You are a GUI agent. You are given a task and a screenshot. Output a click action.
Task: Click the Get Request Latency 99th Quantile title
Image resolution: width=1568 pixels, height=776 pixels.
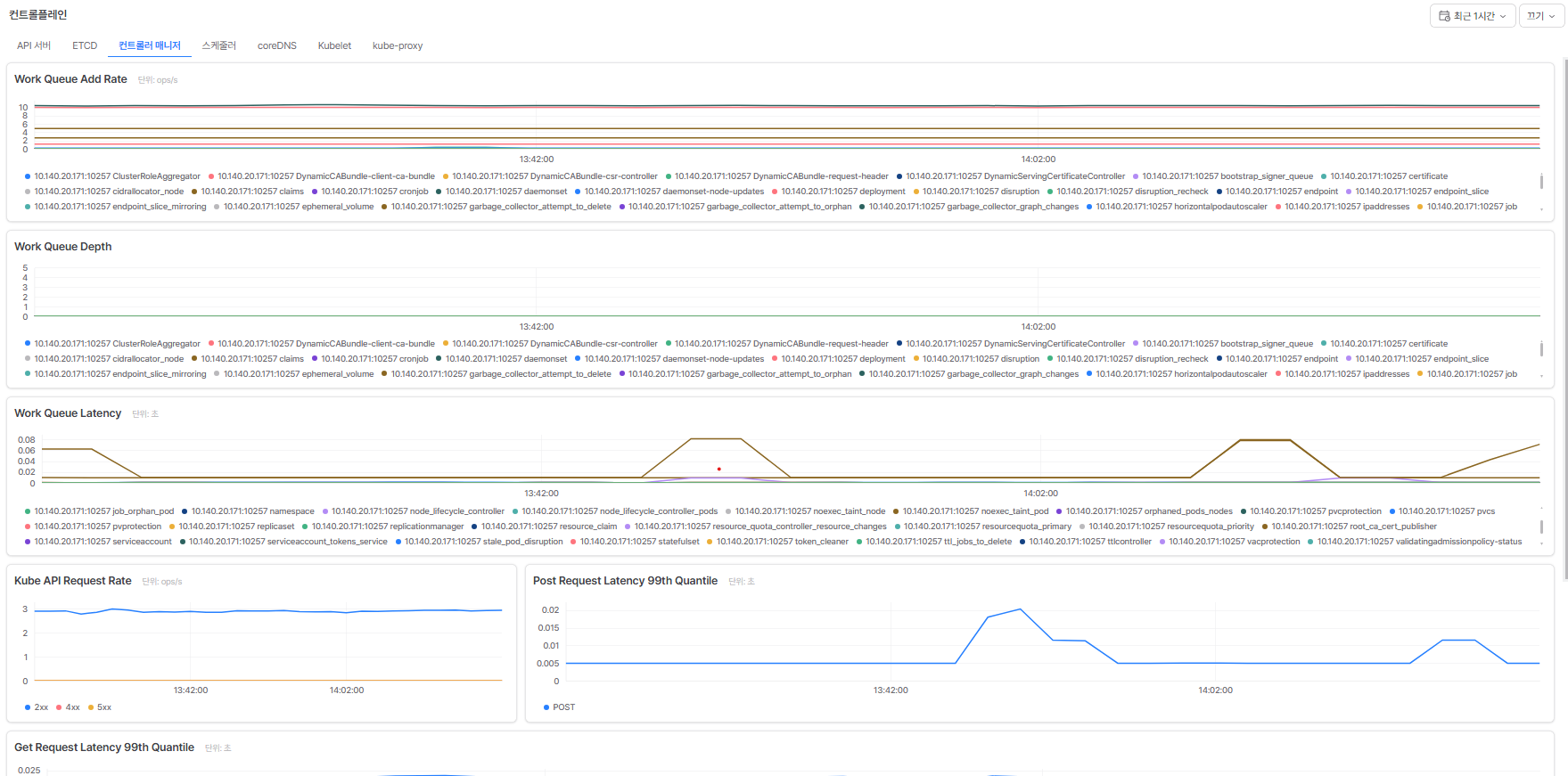(104, 747)
